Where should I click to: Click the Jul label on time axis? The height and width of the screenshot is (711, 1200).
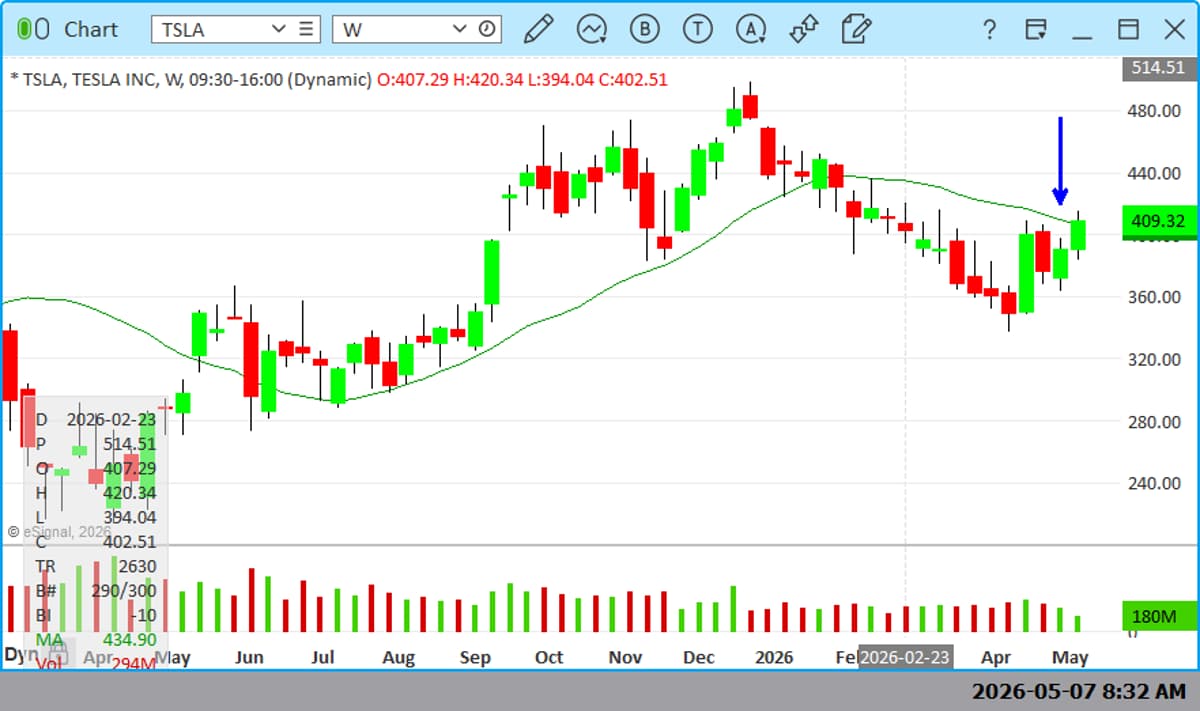click(323, 657)
